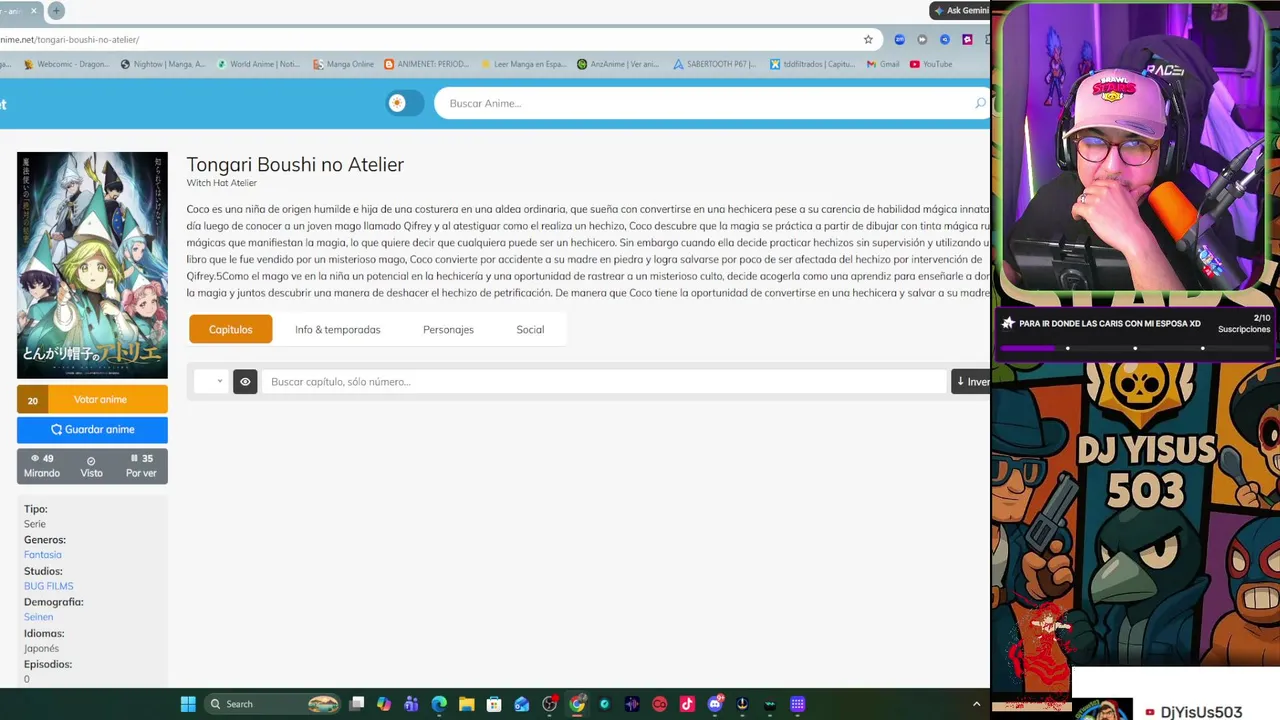This screenshot has width=1280, height=720.
Task: Open the World Anime bookmark
Action: (x=257, y=64)
